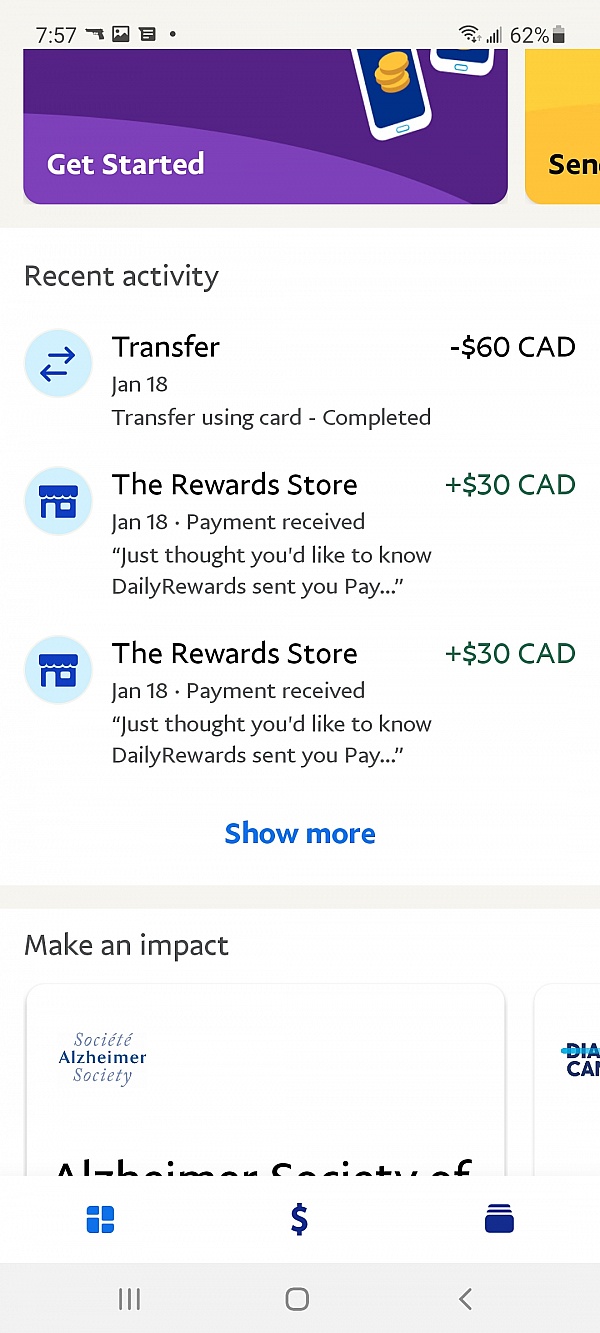Image resolution: width=600 pixels, height=1333 pixels.
Task: Open the Wallet icon in bottom navigation
Action: pyautogui.click(x=498, y=1219)
